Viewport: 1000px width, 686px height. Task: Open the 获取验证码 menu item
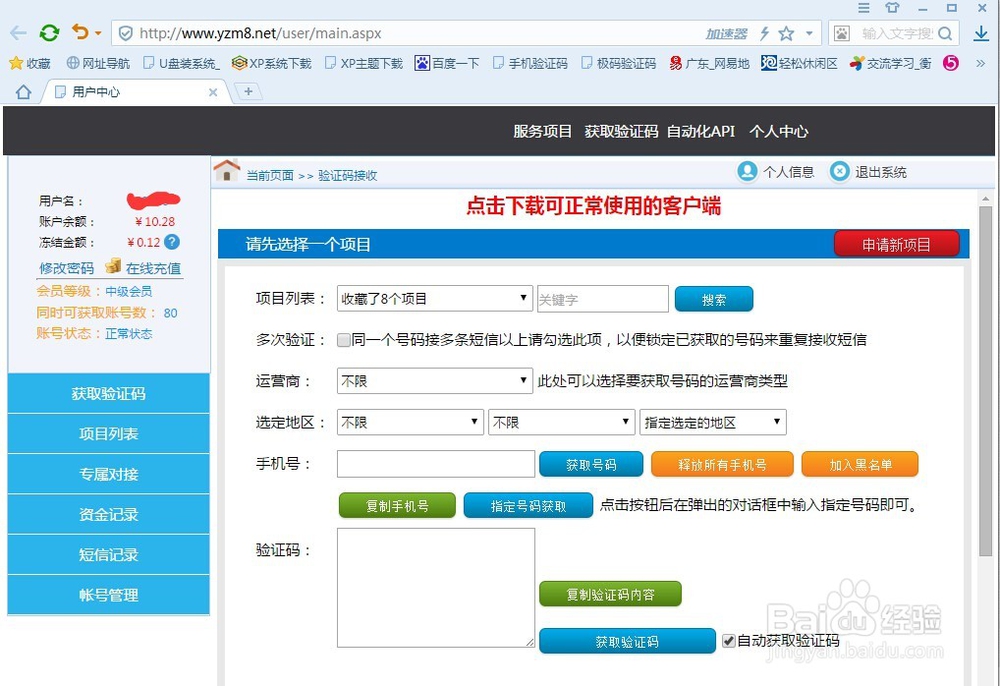coord(108,394)
